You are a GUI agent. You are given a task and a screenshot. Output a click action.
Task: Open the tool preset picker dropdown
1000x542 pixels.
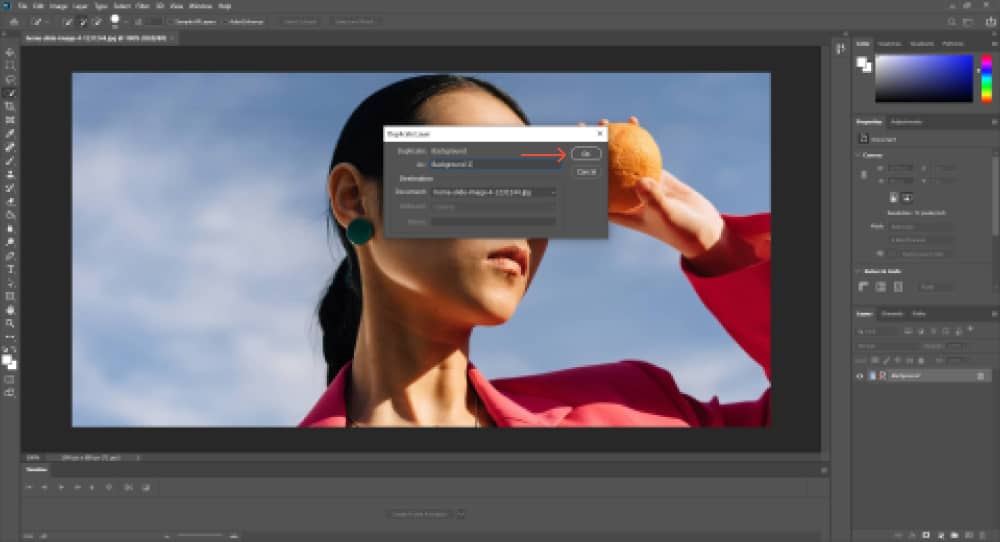(x=47, y=22)
